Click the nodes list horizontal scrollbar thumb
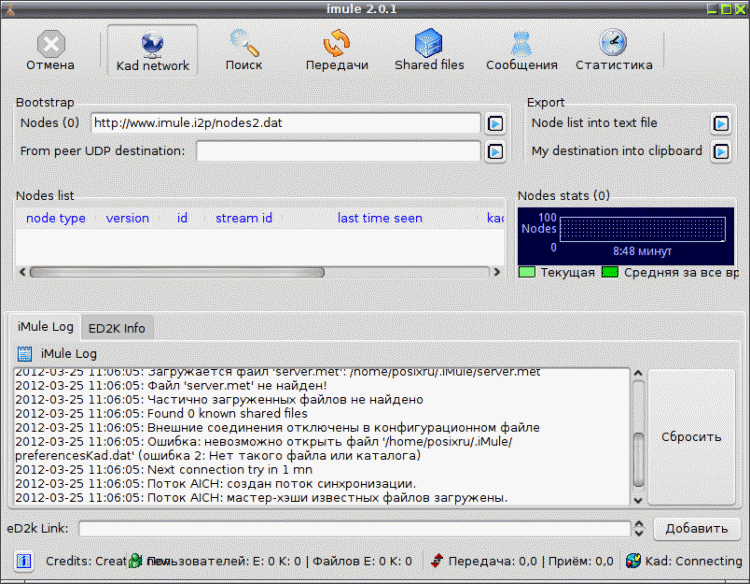This screenshot has width=750, height=584. [177, 273]
